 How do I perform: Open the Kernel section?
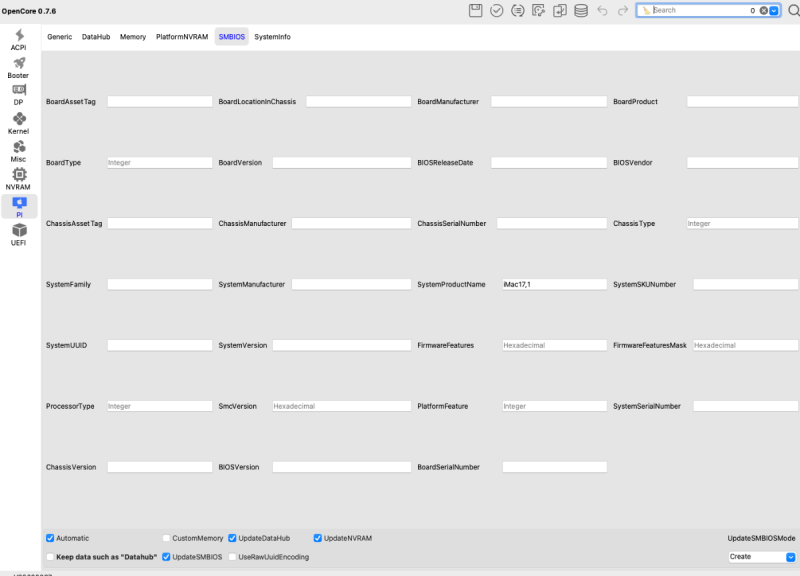point(19,123)
